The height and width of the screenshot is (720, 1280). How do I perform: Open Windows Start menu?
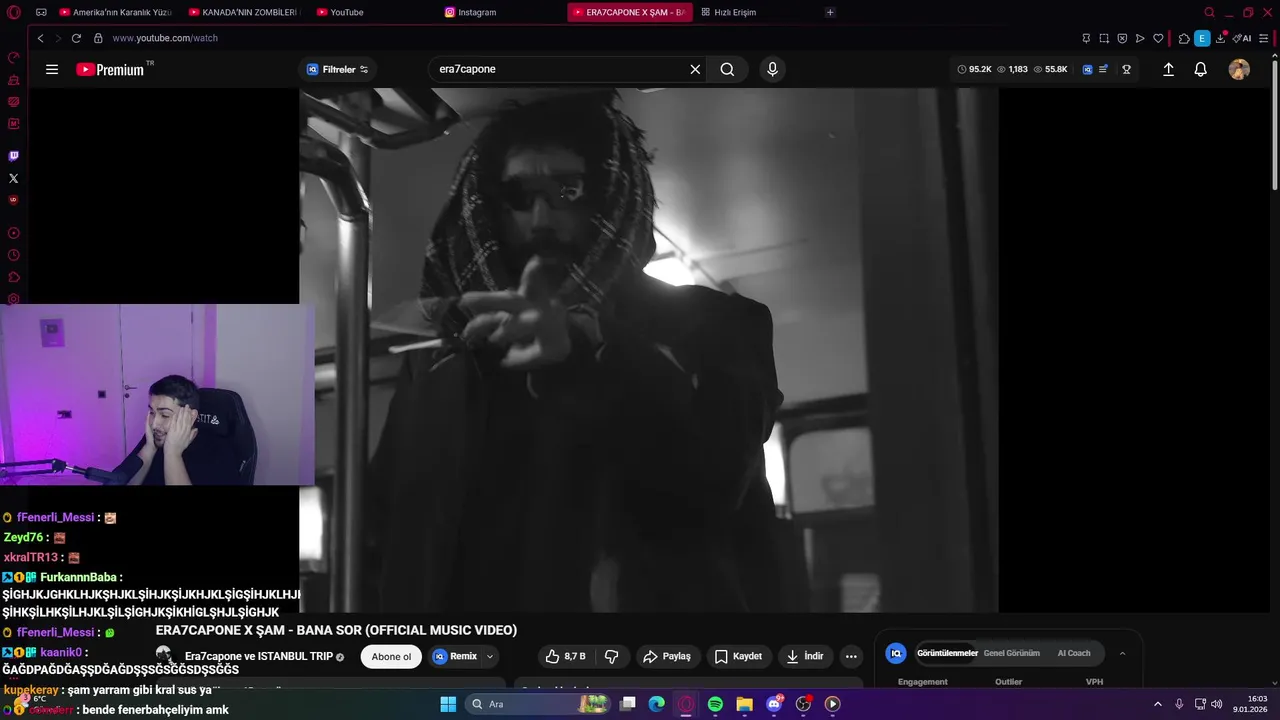tap(448, 704)
